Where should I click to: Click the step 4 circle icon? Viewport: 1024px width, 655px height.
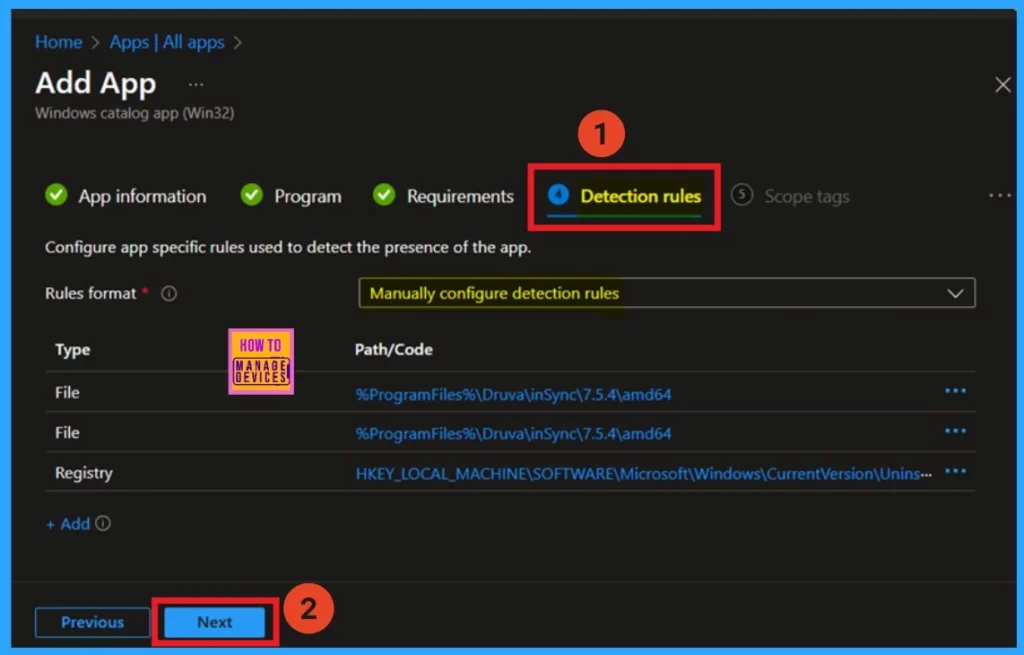[x=558, y=195]
